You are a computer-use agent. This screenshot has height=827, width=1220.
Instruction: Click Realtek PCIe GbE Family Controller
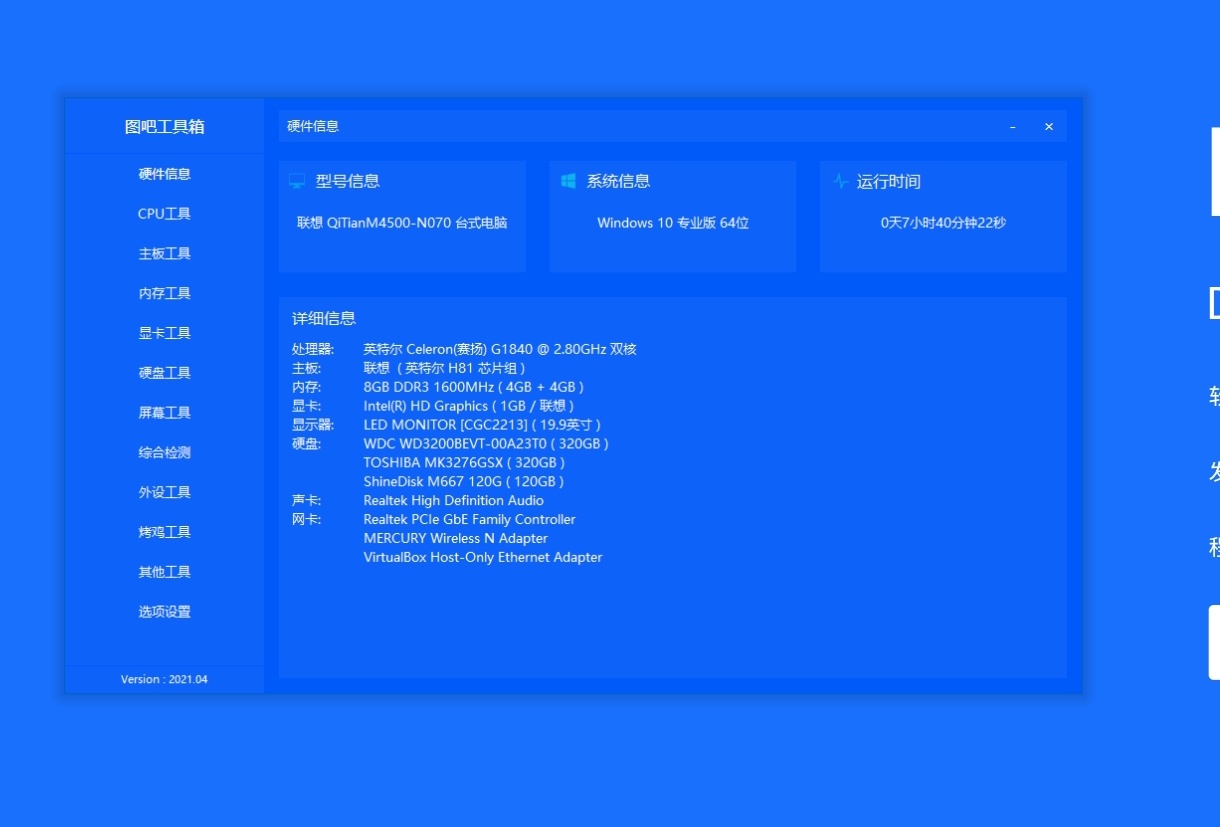469,520
